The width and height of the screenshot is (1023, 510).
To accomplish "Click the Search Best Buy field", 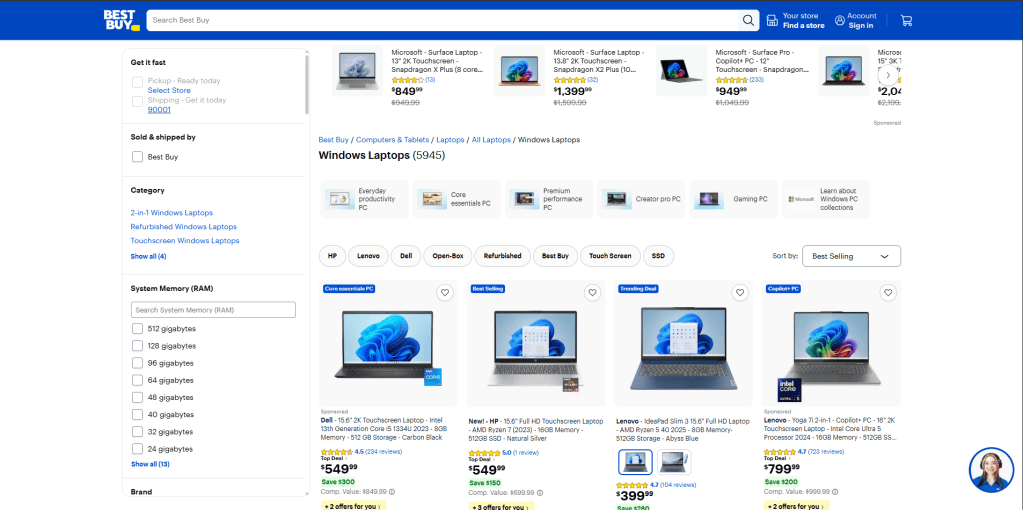I will click(444, 20).
